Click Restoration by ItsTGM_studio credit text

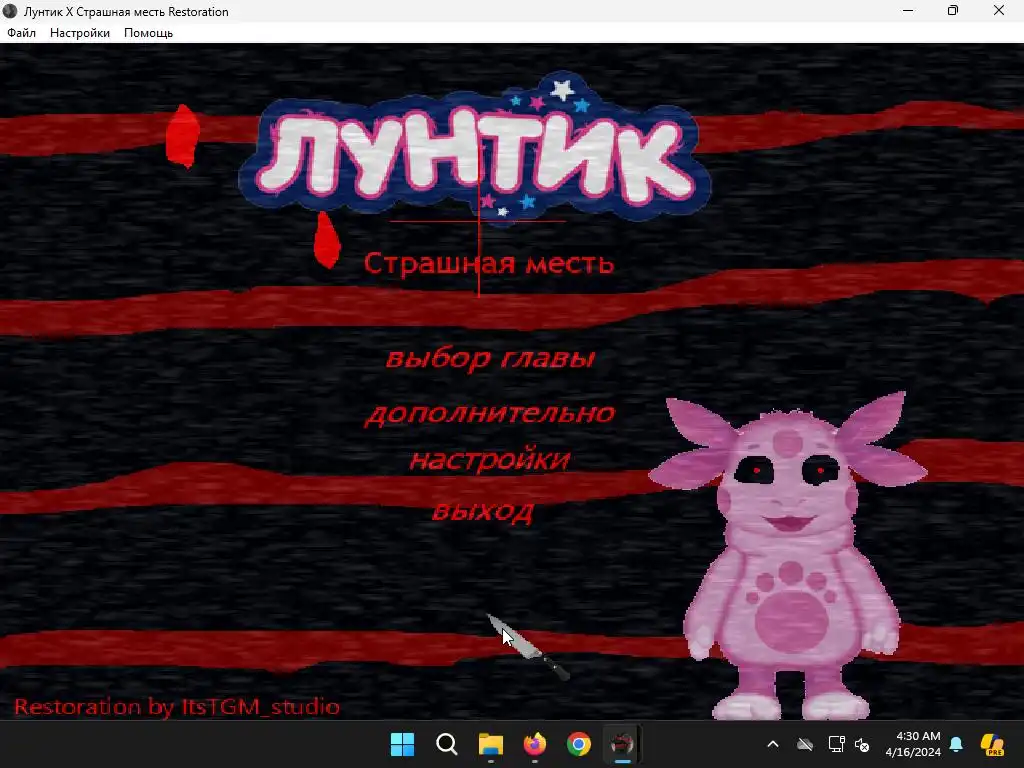(177, 707)
